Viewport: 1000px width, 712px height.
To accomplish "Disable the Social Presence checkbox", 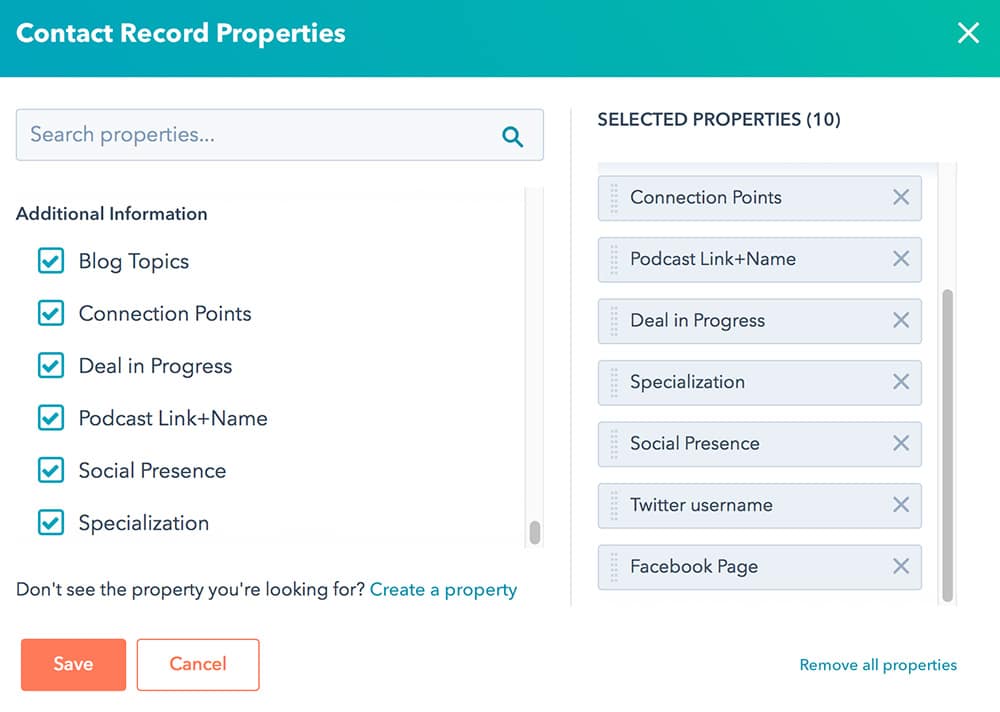I will tap(51, 470).
